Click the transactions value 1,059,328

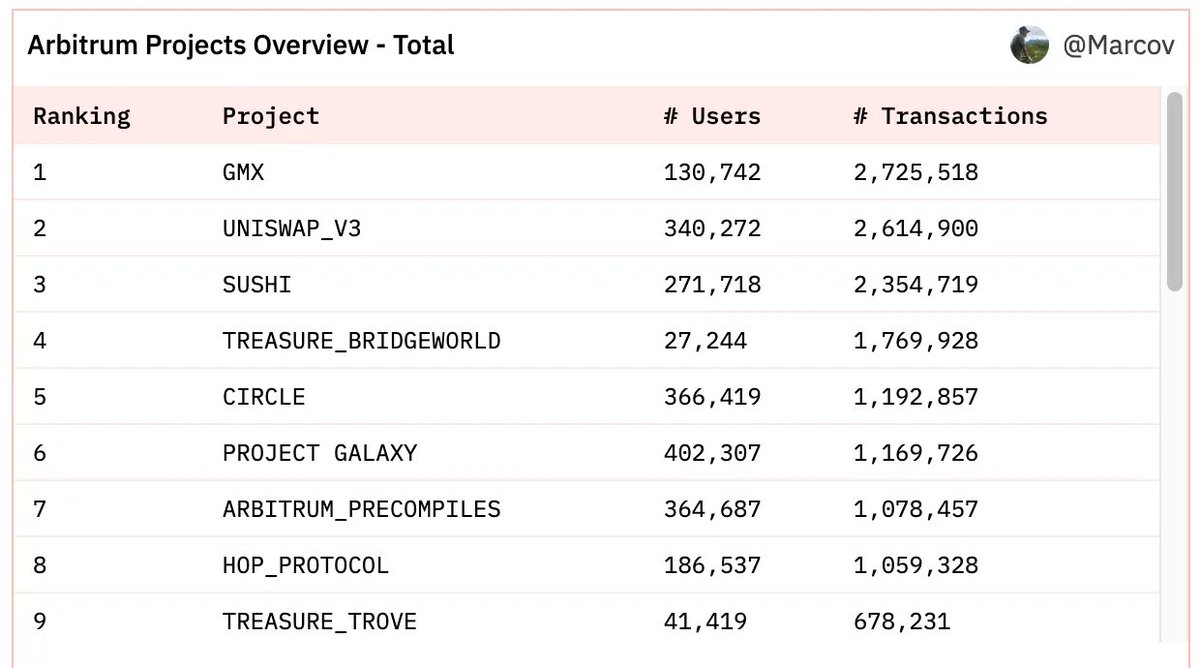point(916,566)
